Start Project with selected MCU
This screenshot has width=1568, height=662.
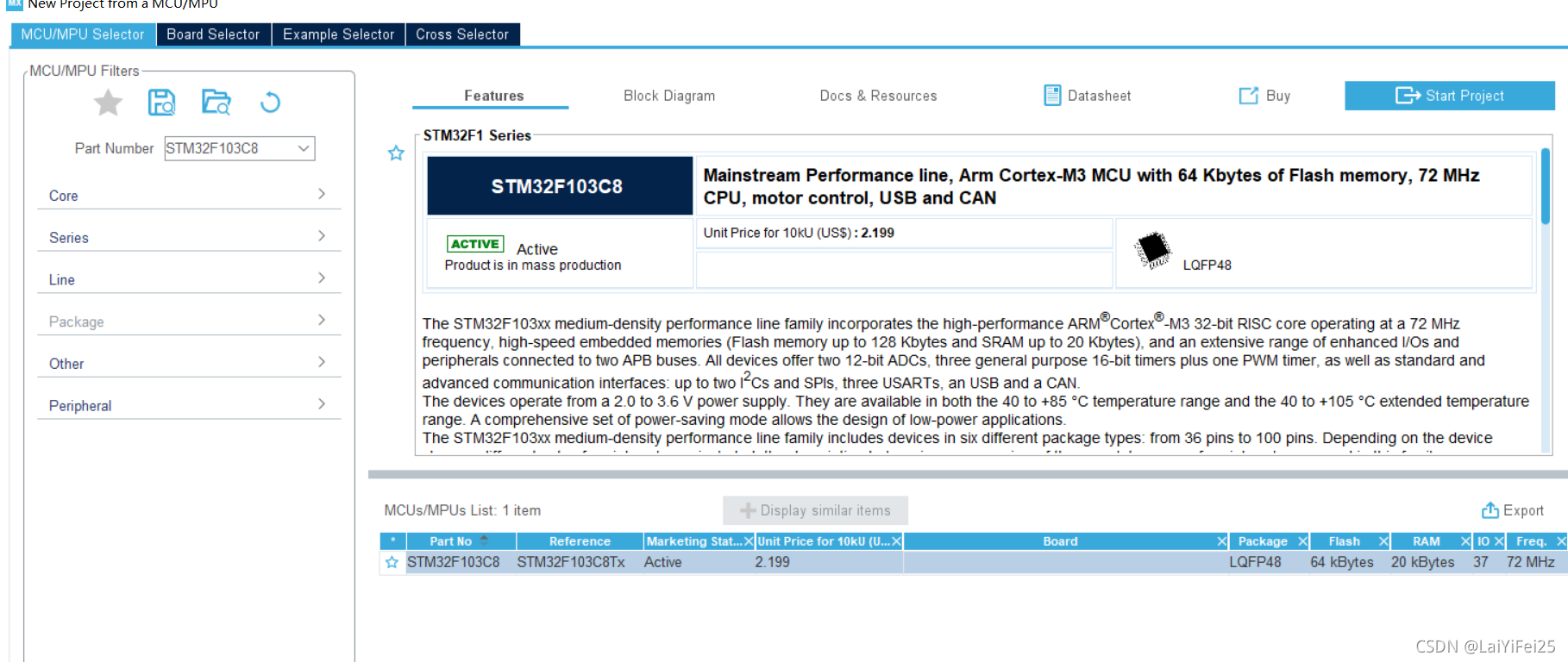pos(1449,96)
